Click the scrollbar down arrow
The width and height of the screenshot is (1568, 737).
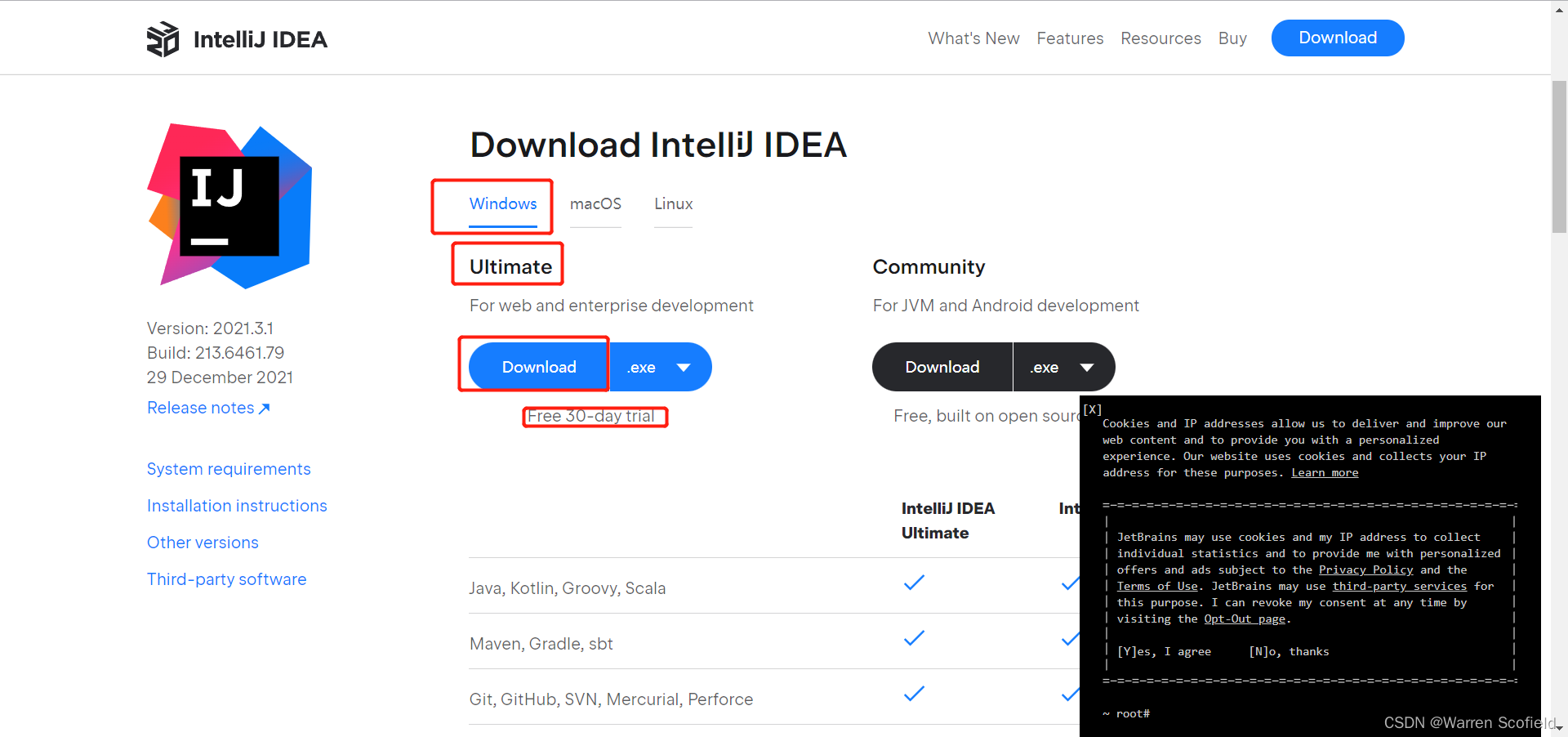[1559, 727]
